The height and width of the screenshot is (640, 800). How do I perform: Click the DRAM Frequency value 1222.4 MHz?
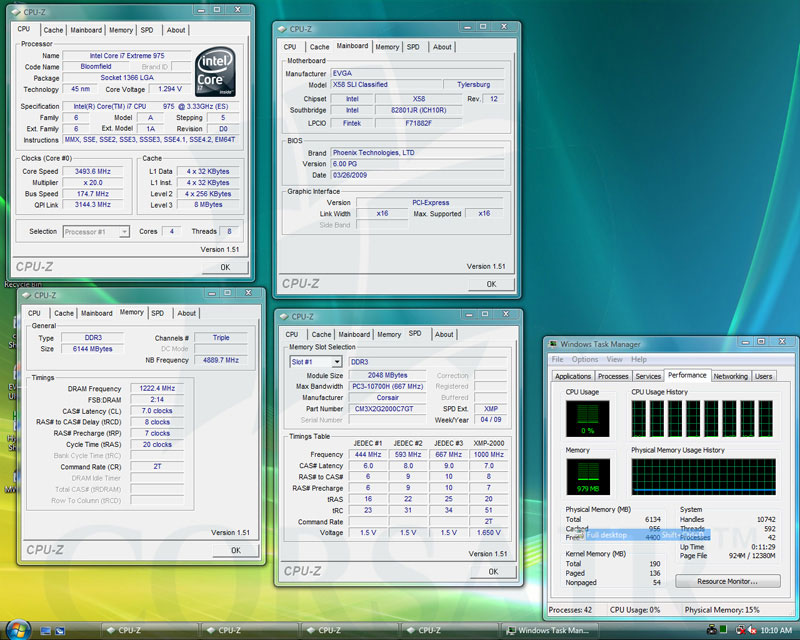click(157, 388)
